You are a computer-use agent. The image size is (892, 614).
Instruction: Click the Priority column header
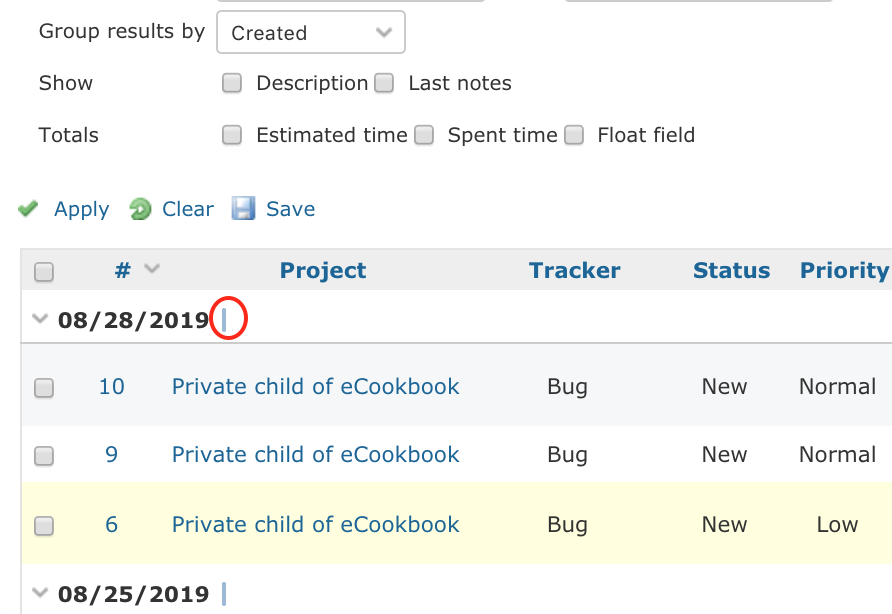click(844, 270)
